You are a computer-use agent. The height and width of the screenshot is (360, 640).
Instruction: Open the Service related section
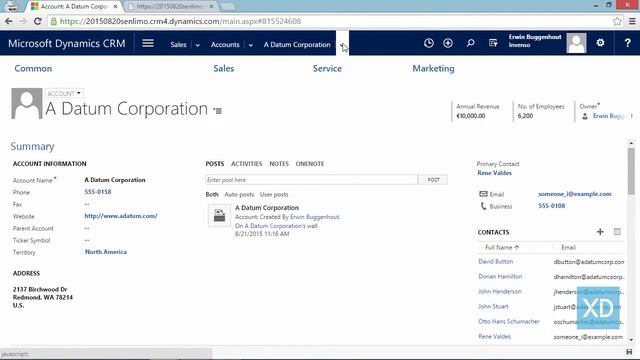(327, 69)
